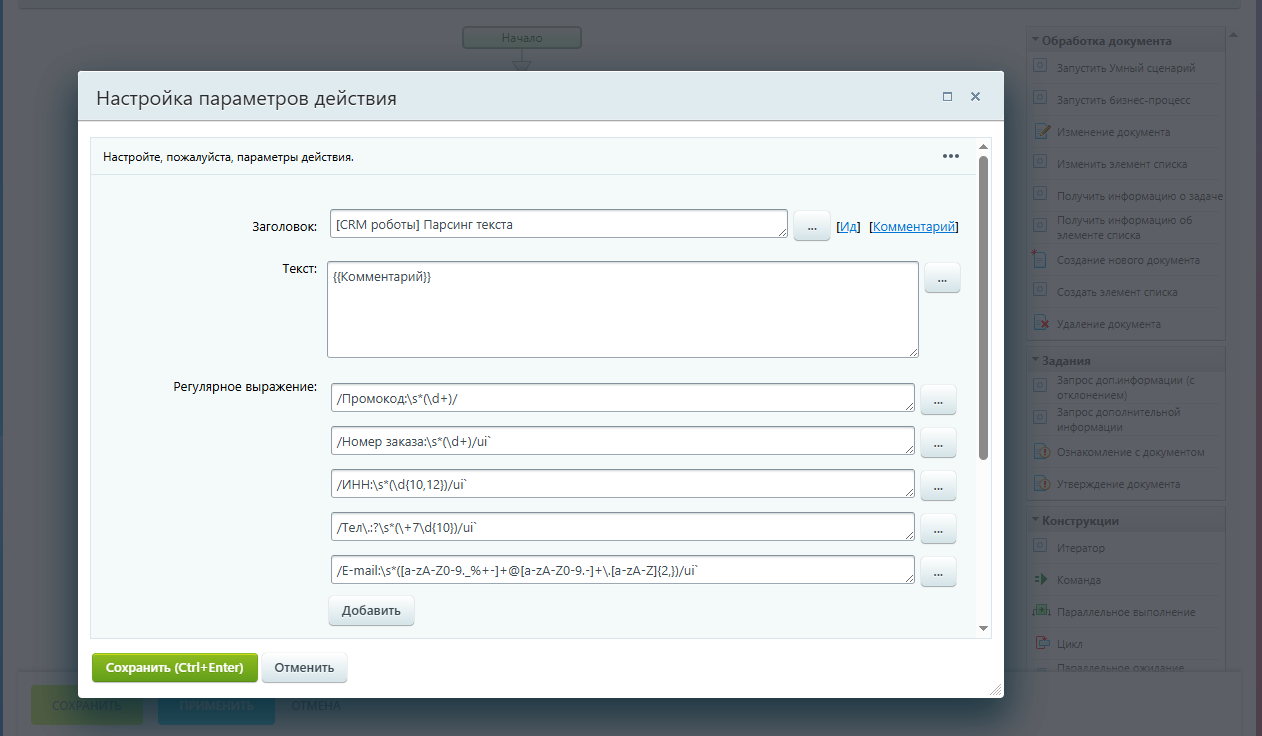Open field picker button next to Текст area
This screenshot has width=1262, height=736.
[x=941, y=278]
